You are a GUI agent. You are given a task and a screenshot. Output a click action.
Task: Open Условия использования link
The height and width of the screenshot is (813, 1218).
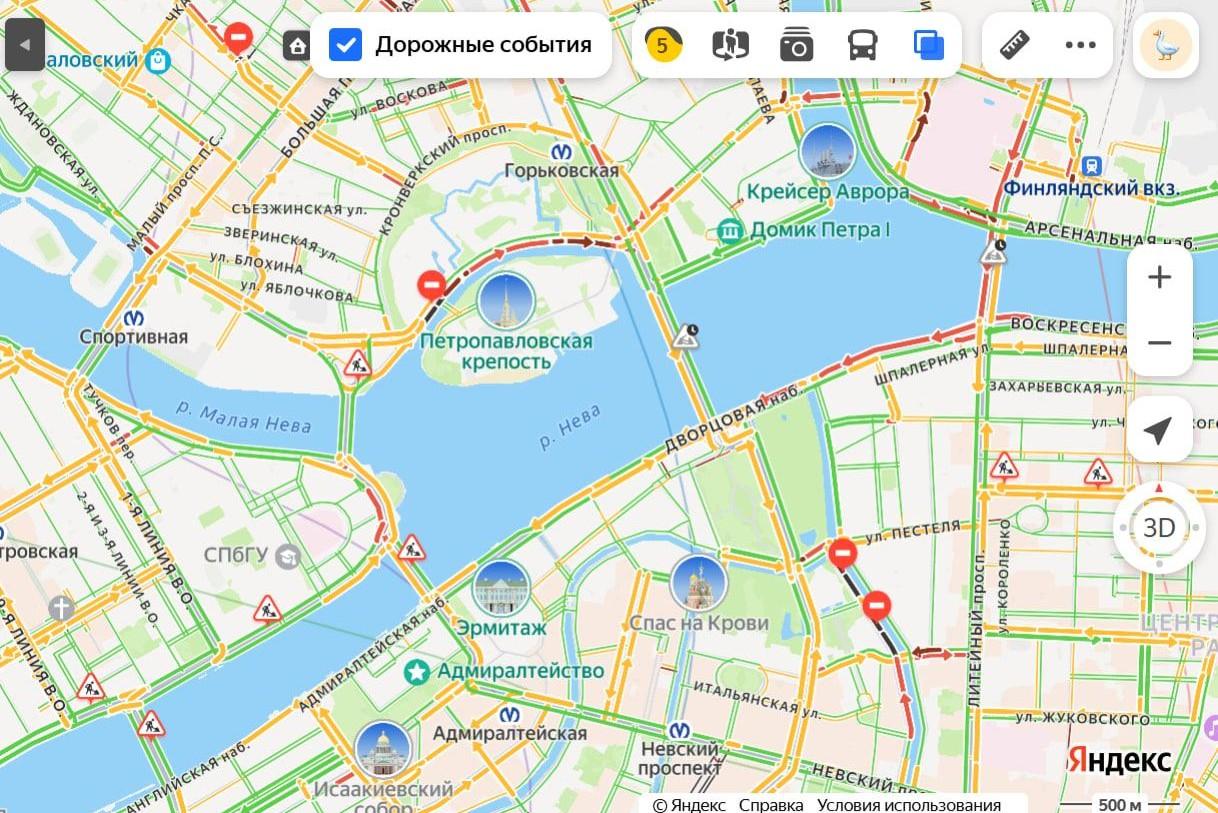[909, 805]
